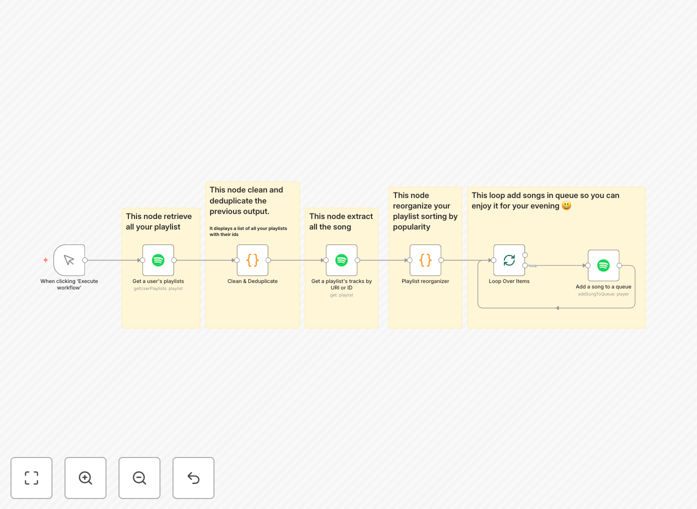
Task: Click the output connector of the trigger node
Action: pos(85,260)
